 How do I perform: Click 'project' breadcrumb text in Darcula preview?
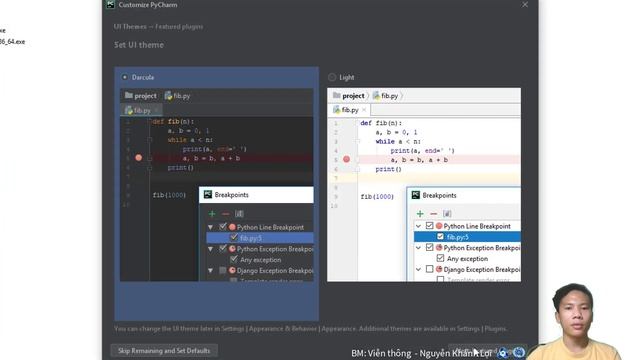point(145,96)
